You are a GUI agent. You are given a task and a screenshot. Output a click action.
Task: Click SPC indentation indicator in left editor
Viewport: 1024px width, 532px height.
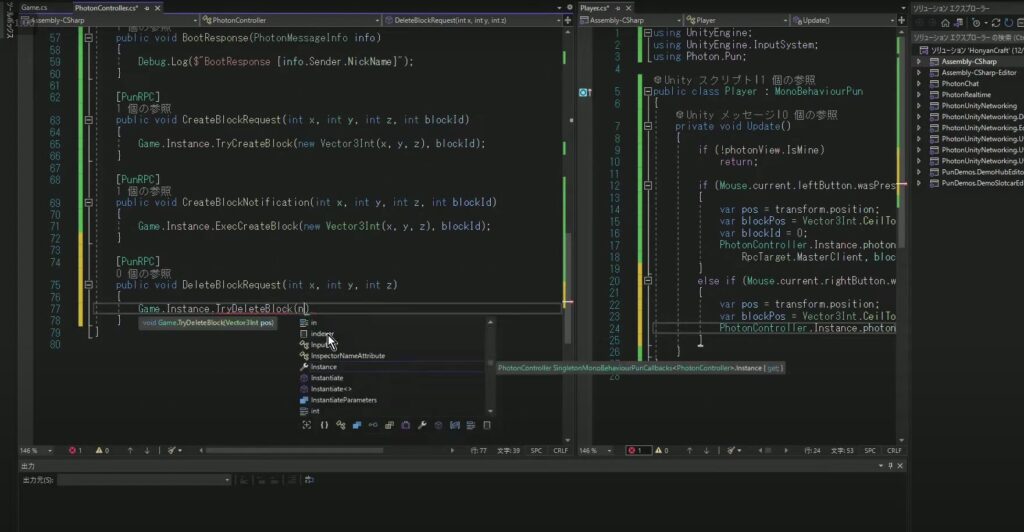pyautogui.click(x=536, y=450)
